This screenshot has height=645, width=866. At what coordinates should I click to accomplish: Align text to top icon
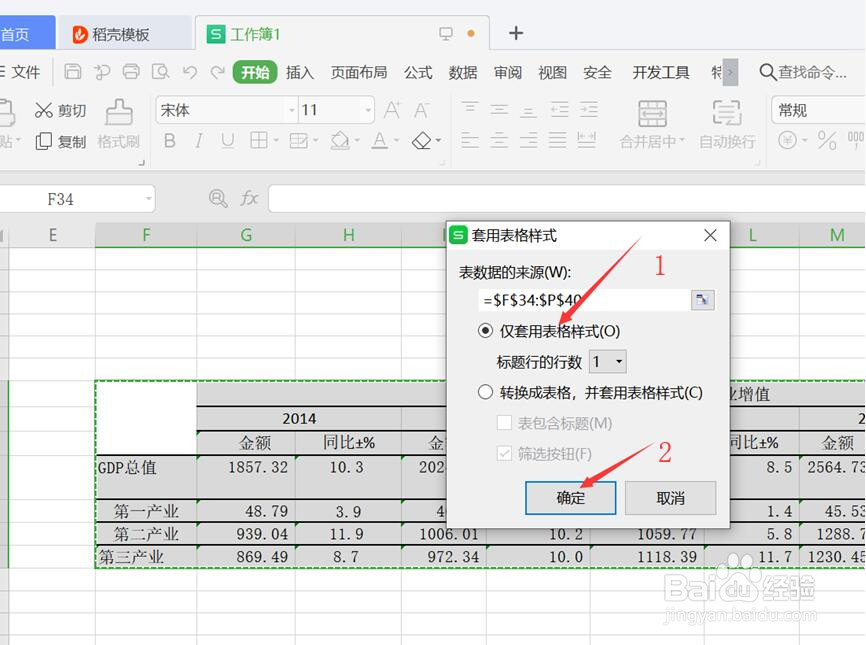pos(469,109)
